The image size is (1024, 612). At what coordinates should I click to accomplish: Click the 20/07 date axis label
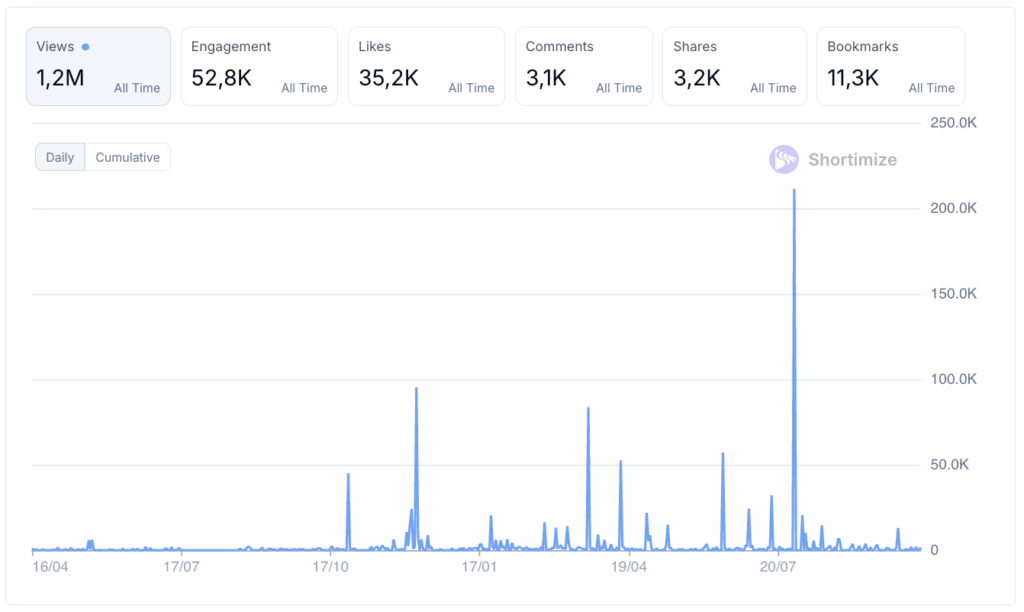[777, 567]
